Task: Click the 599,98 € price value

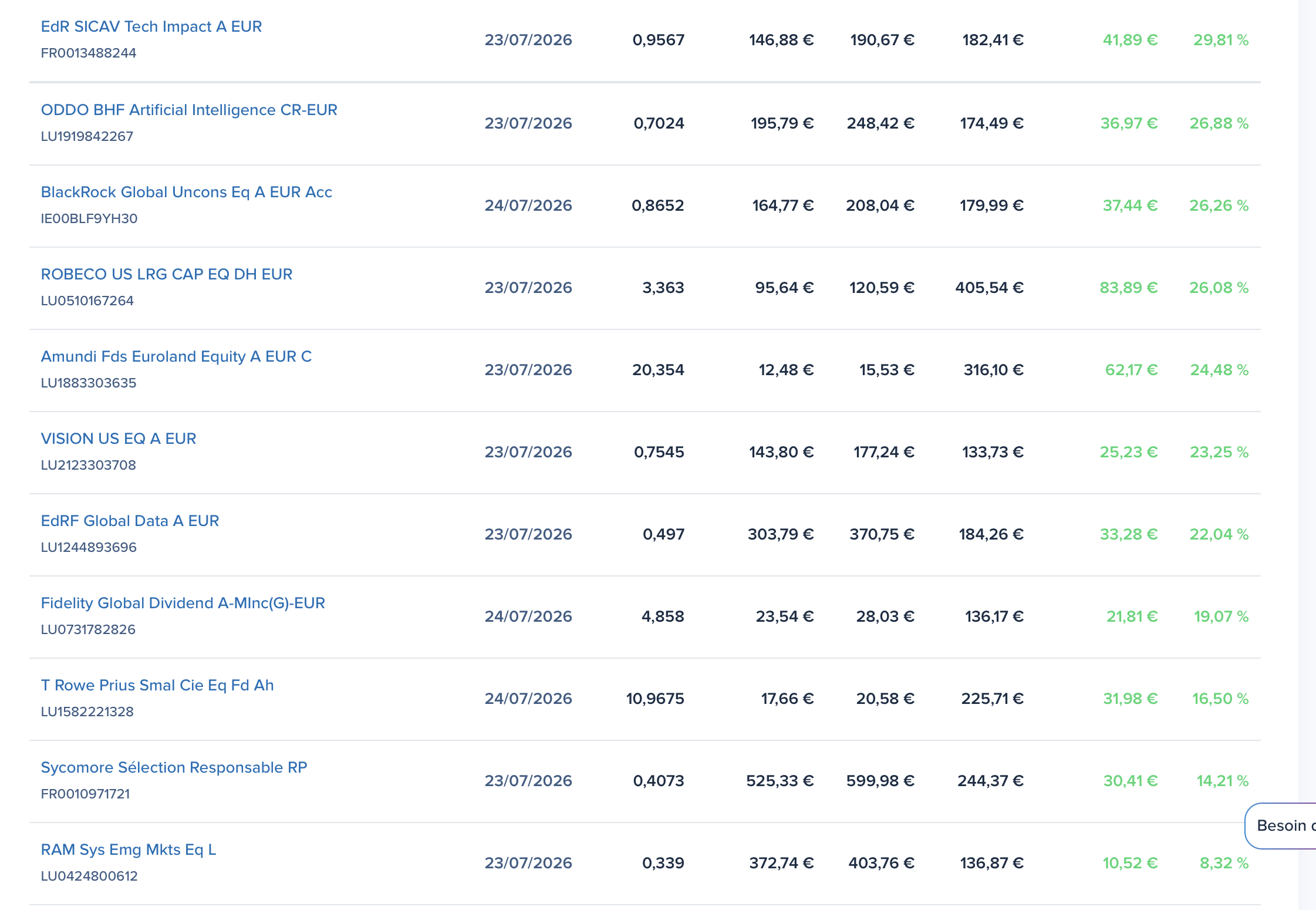Action: (x=880, y=781)
